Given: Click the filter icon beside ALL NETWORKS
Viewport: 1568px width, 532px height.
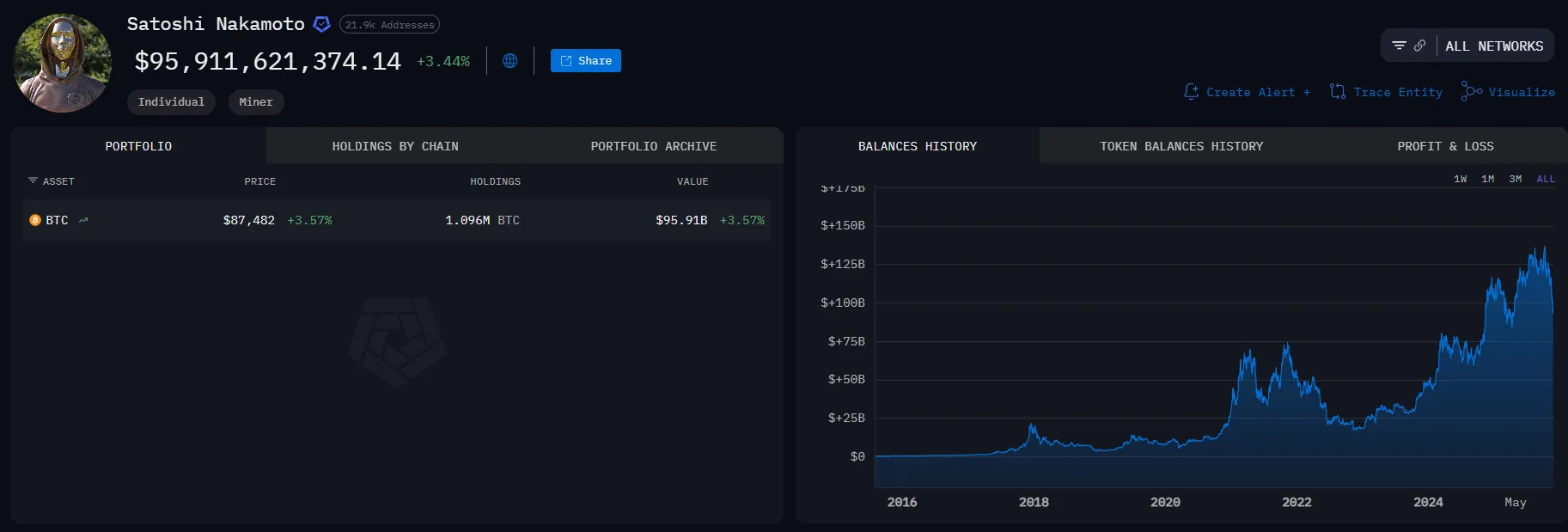Looking at the screenshot, I should point(1399,46).
